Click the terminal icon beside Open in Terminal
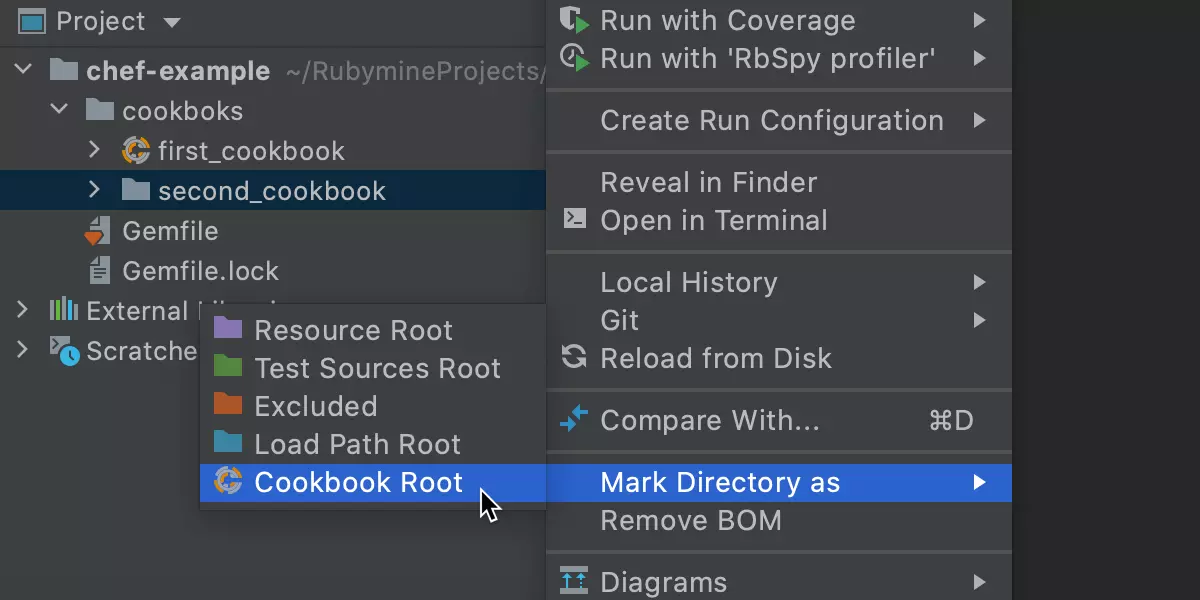Screen dimensions: 1200x600 point(574,218)
